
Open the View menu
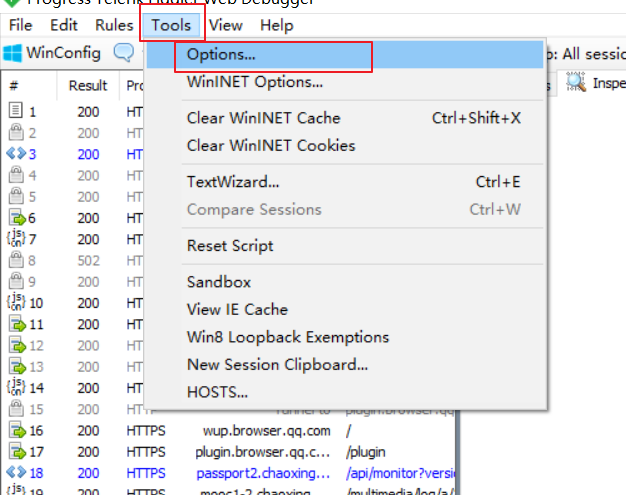[x=226, y=25]
